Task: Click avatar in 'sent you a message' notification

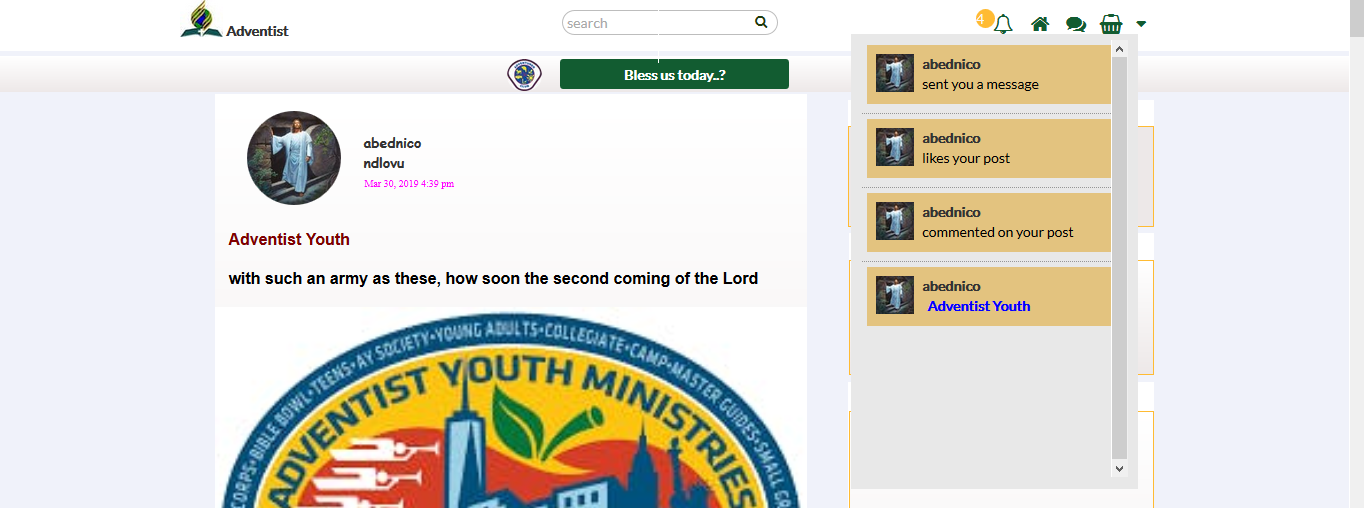Action: (895, 73)
